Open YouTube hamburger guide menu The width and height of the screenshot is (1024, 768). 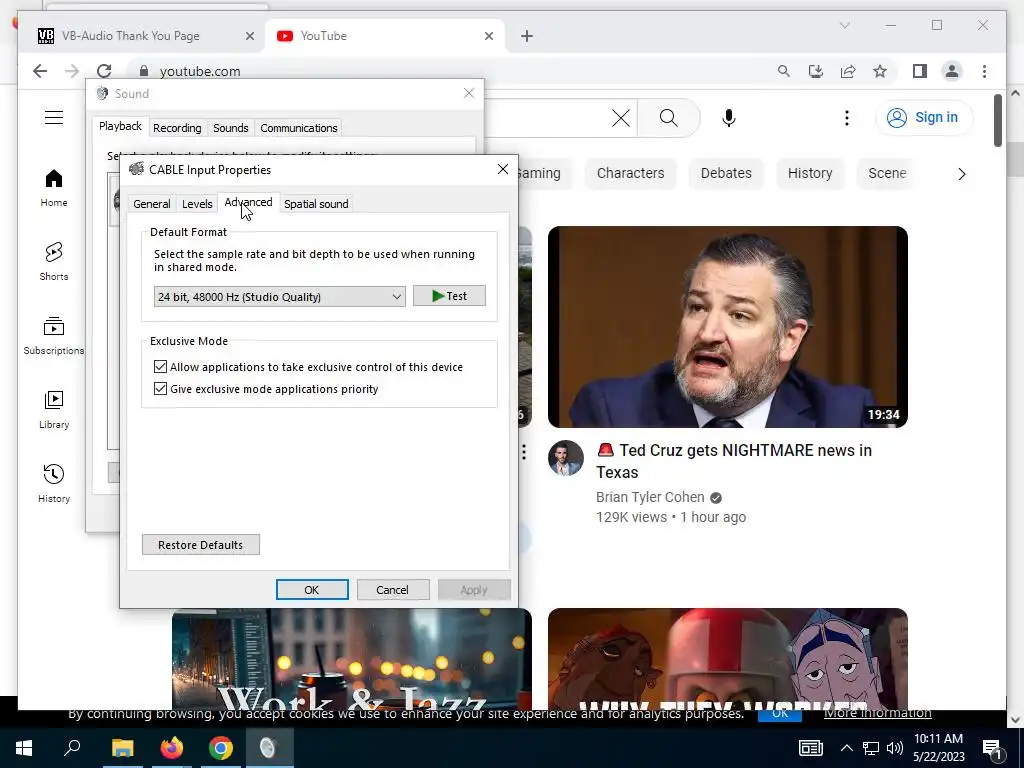pos(54,118)
